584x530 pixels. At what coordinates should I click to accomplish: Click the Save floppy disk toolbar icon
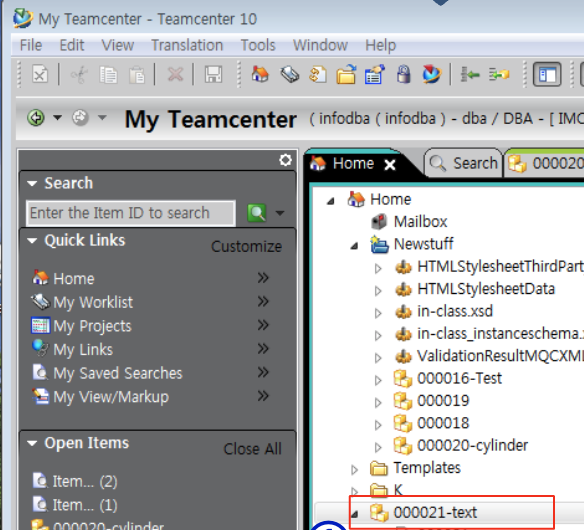(x=213, y=74)
